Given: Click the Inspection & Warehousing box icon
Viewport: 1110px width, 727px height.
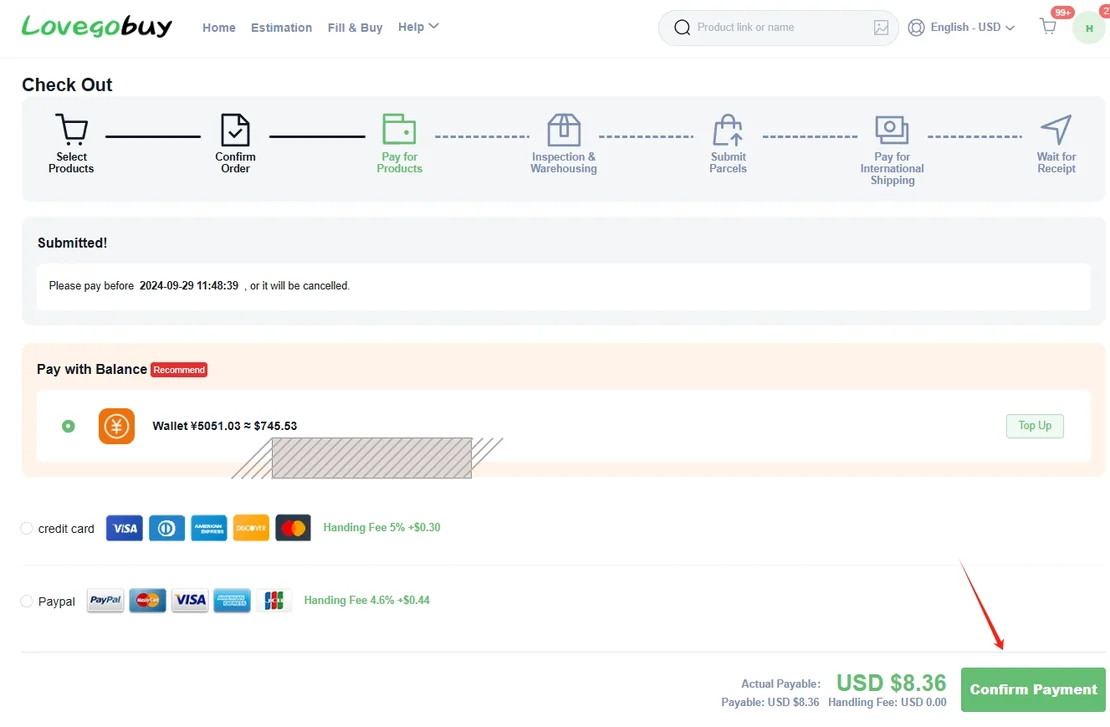Looking at the screenshot, I should [563, 130].
